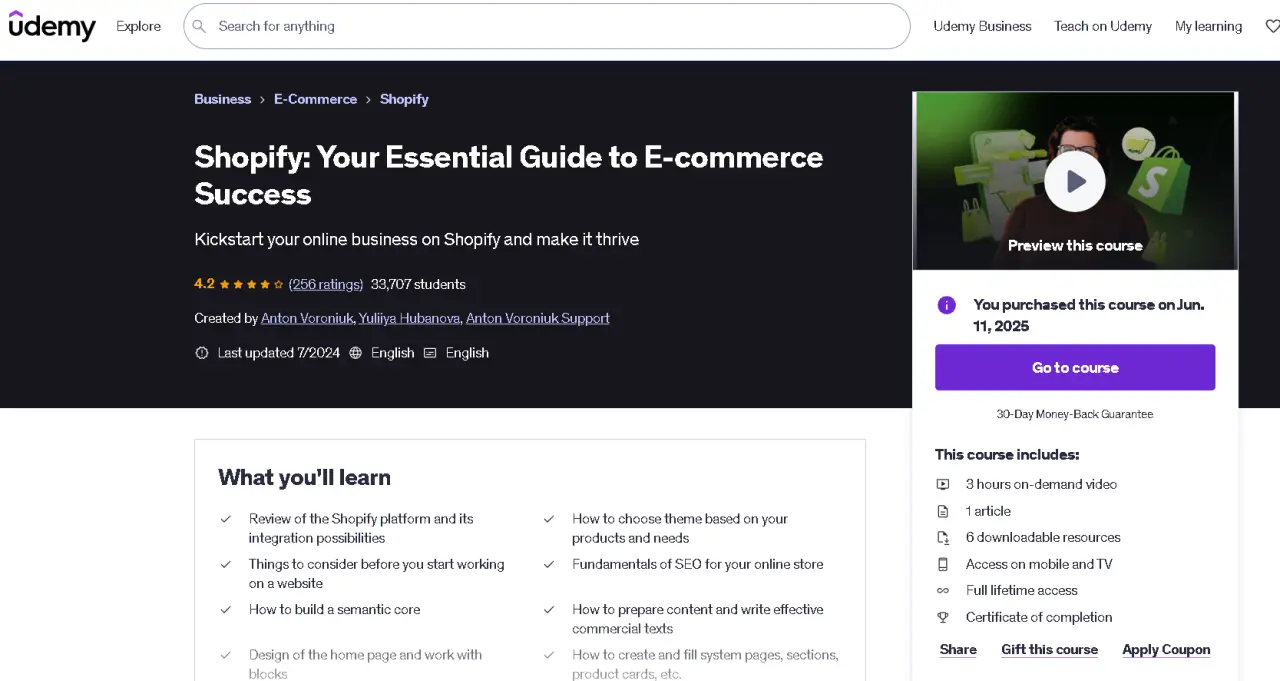Click breadcrumb chevron after Business

click(262, 99)
